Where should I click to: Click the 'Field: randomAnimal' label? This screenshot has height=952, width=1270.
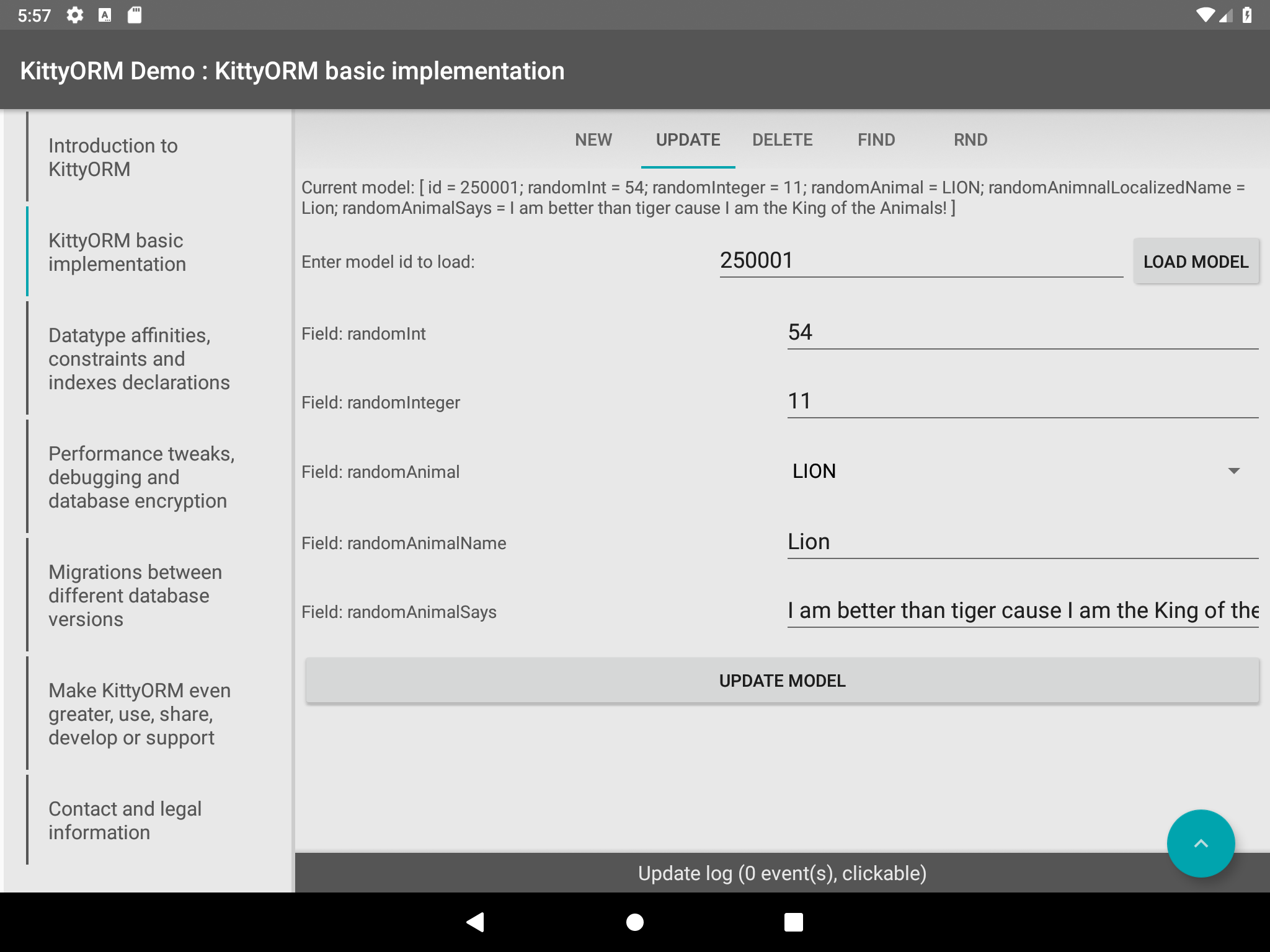380,472
